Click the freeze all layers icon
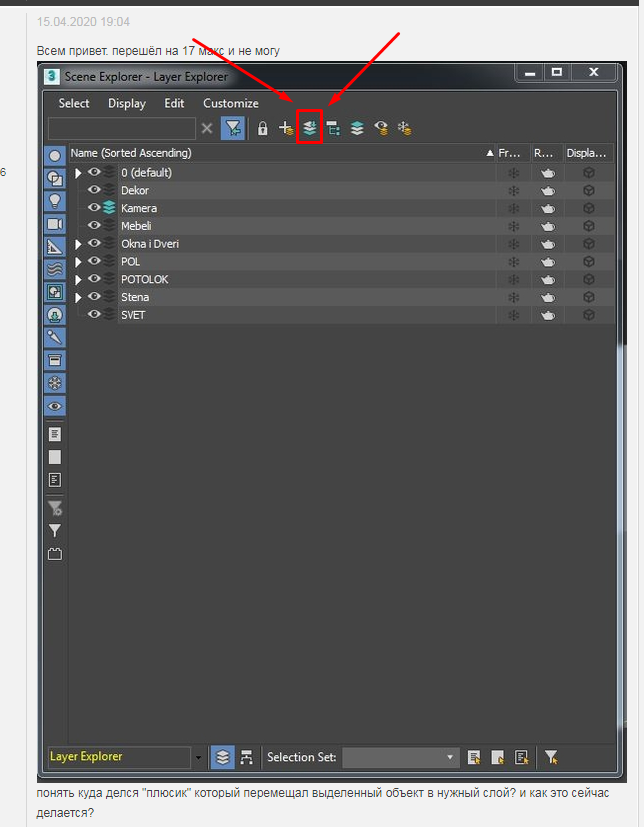 click(405, 128)
